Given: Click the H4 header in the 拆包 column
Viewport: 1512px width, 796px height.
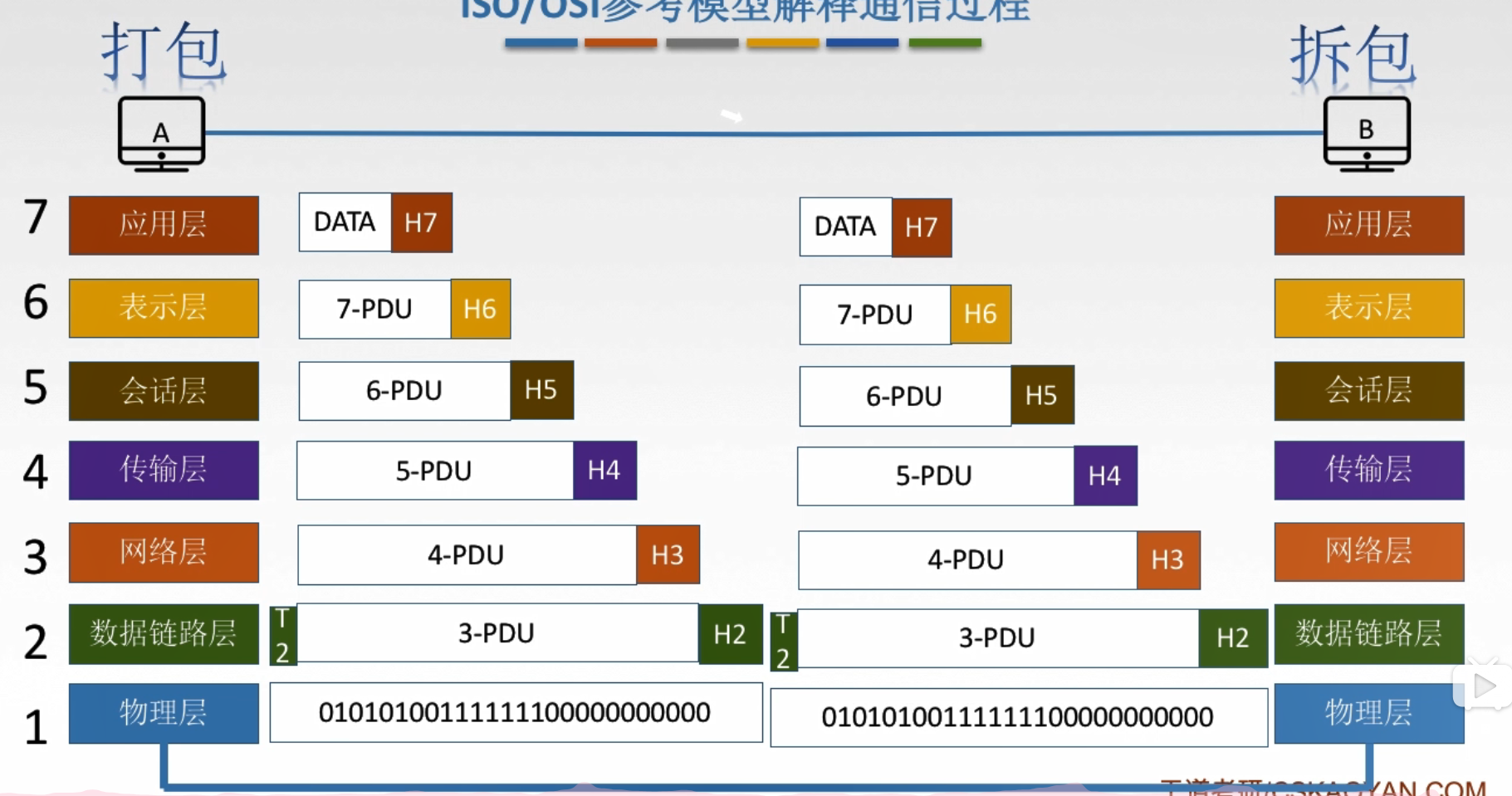Looking at the screenshot, I should coord(1105,476).
